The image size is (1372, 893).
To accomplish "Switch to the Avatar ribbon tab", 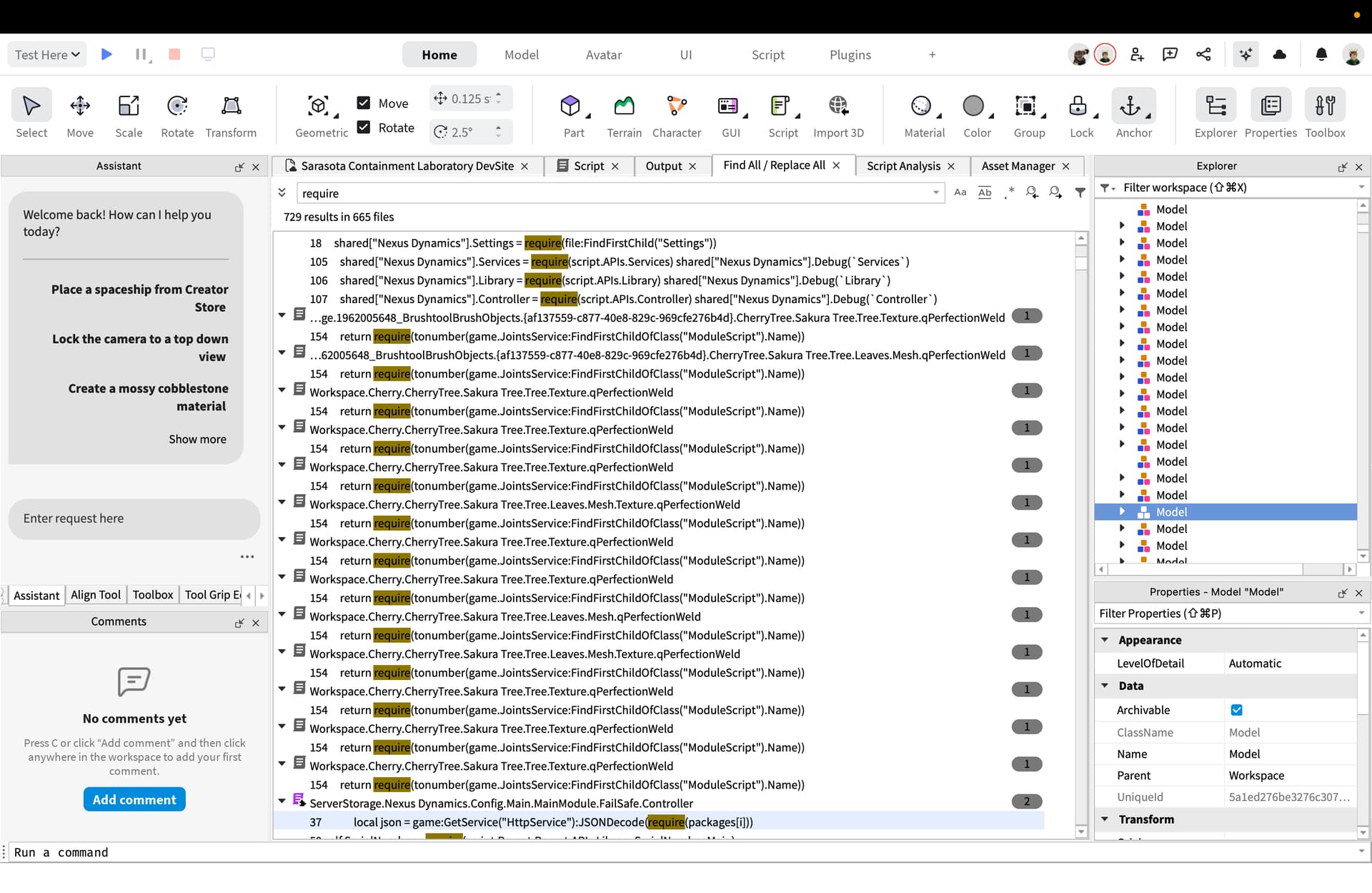I will click(604, 54).
